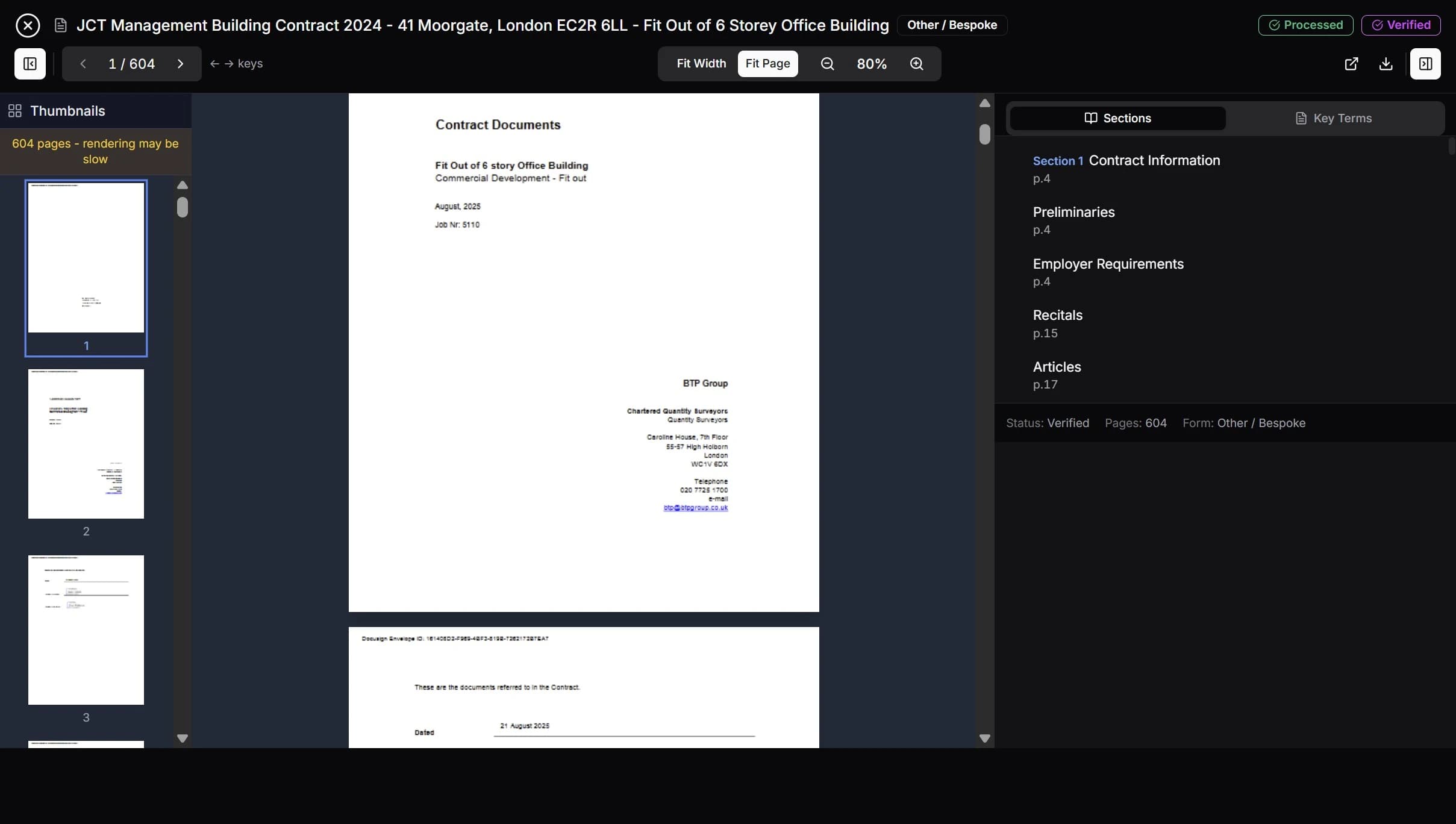1456x824 pixels.
Task: Open the document in a new tab
Action: (x=1351, y=64)
